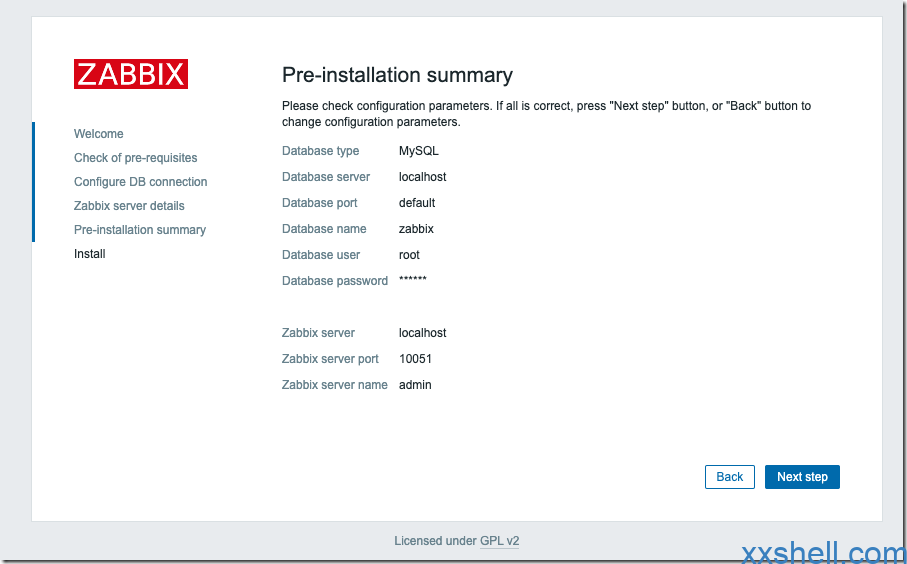Click the masked database password value
The image size is (907, 564).
412,280
